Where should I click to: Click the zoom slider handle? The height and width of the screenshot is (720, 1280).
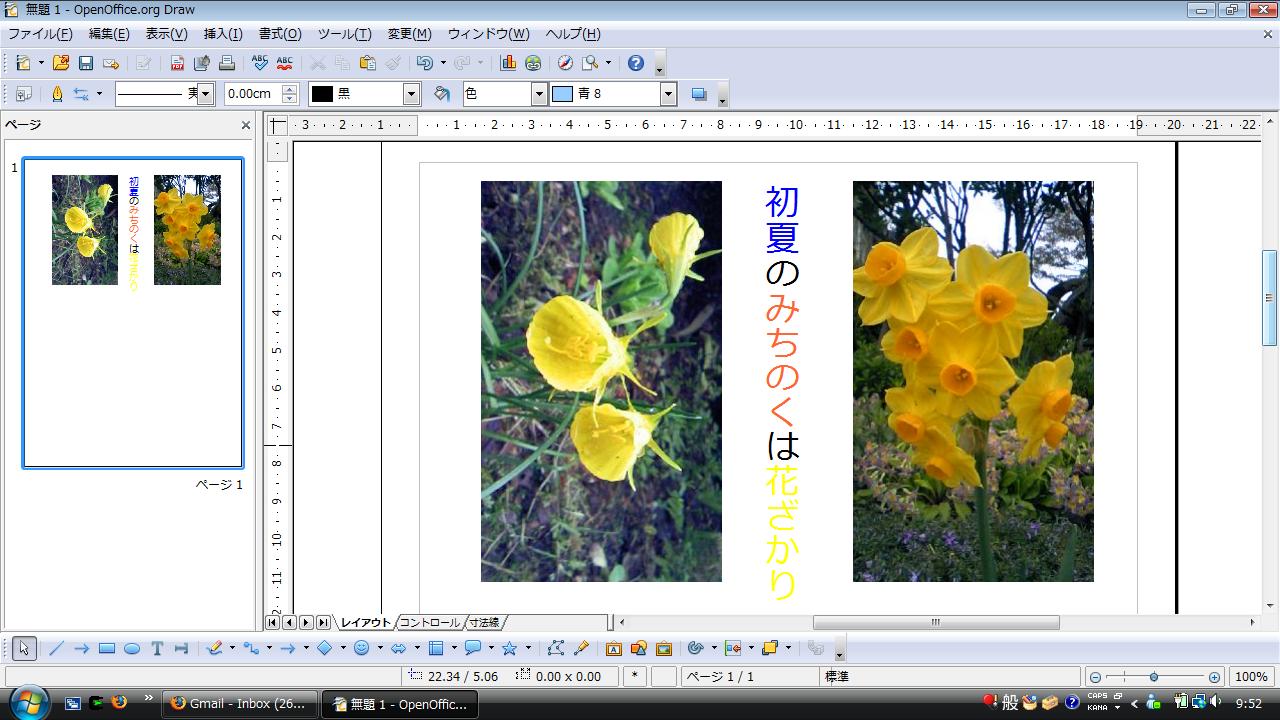(x=1153, y=677)
